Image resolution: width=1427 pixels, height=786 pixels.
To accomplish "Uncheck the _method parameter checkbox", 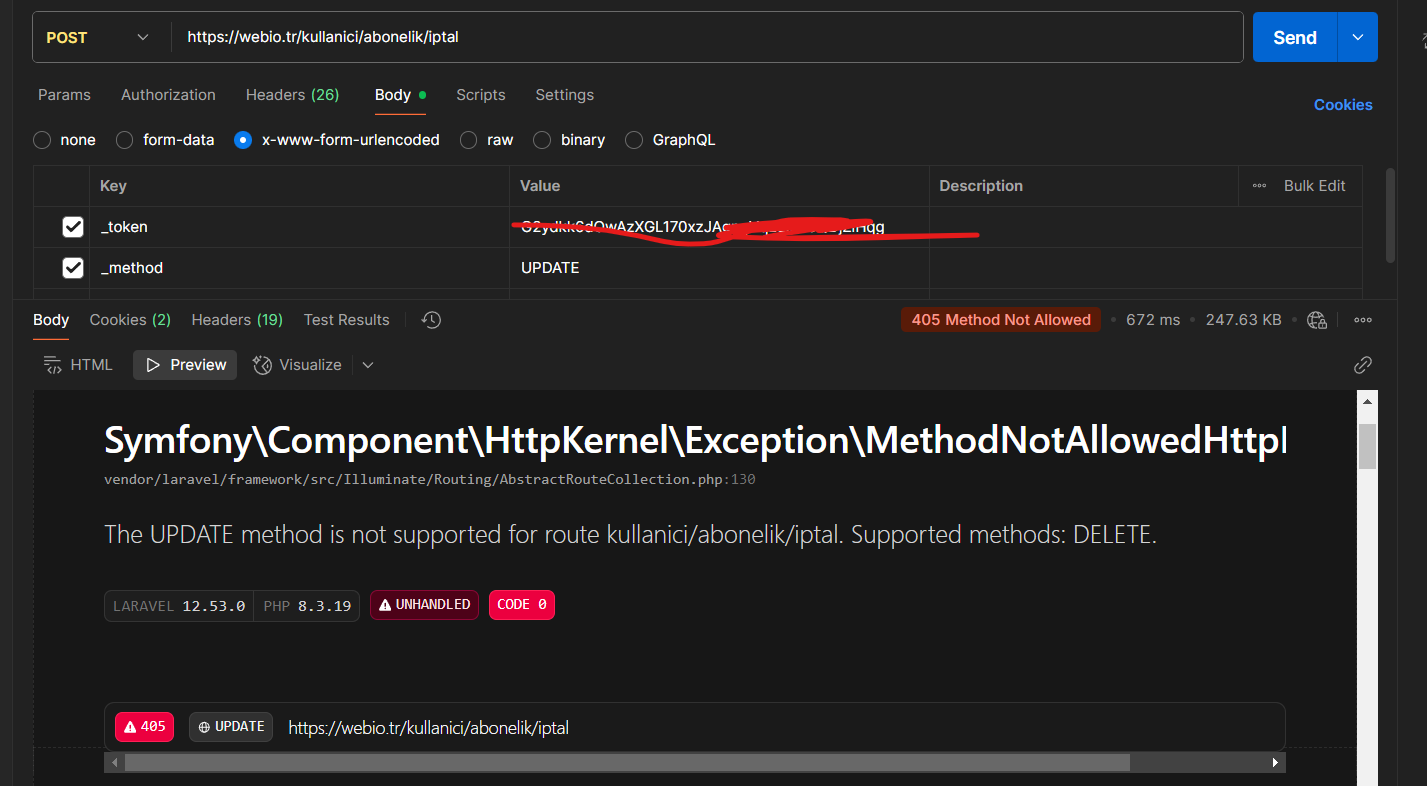I will click(73, 268).
